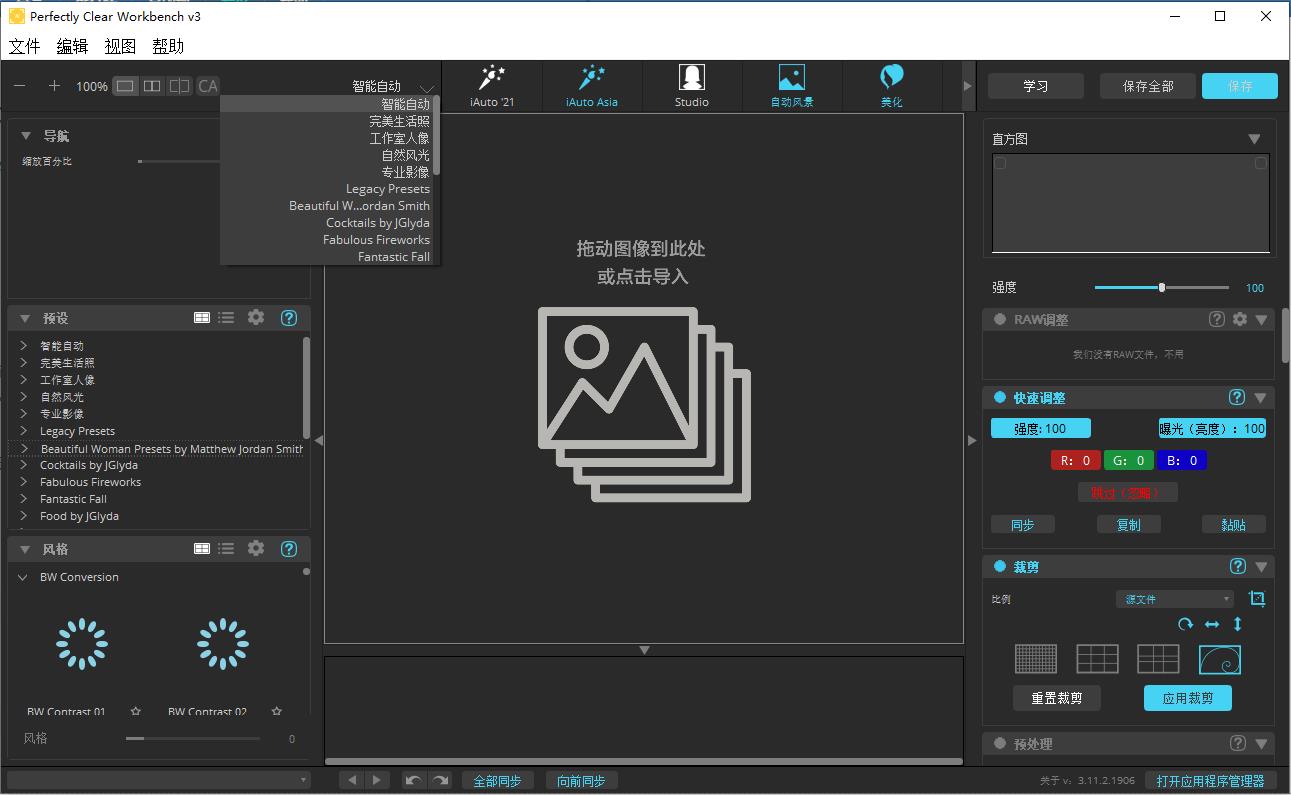Go to previous image arrow
1291x795 pixels.
(x=352, y=780)
